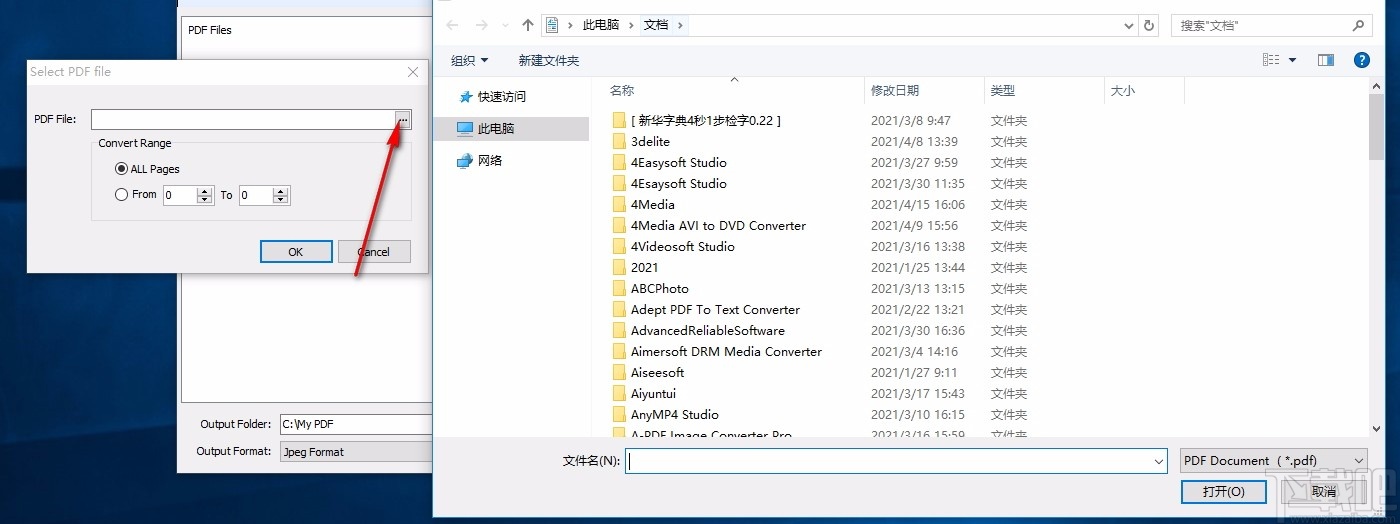Screen dimensions: 1400x524
Task: Click the file list vertical scrollbar
Action: (1377, 258)
